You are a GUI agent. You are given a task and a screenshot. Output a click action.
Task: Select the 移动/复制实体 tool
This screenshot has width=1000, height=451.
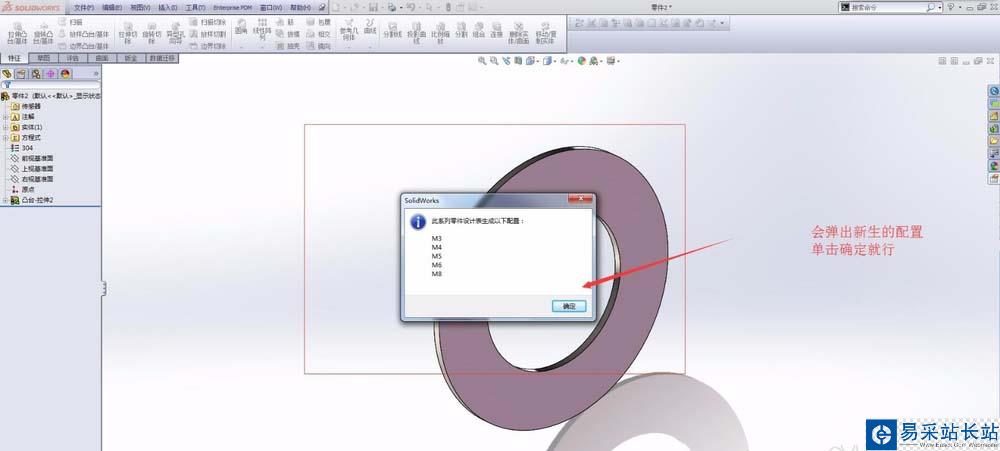[x=545, y=31]
